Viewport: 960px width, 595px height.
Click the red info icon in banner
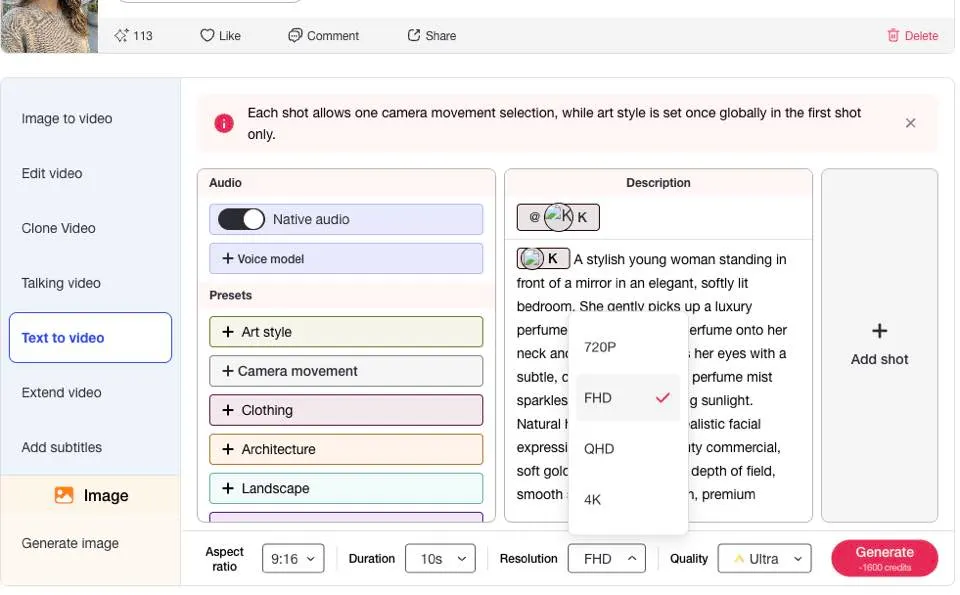[224, 123]
